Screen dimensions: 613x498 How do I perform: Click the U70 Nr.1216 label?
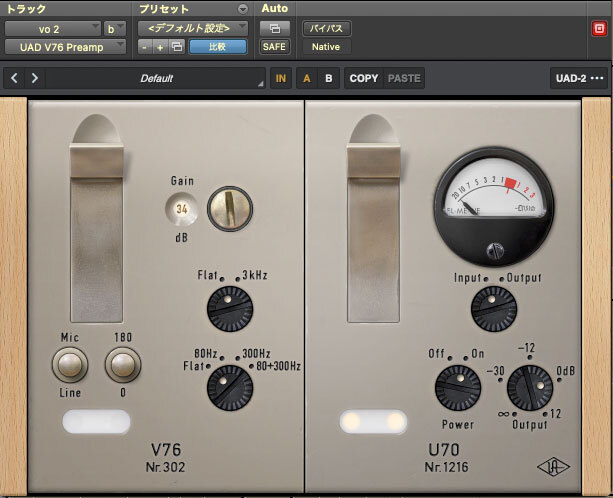pos(446,457)
